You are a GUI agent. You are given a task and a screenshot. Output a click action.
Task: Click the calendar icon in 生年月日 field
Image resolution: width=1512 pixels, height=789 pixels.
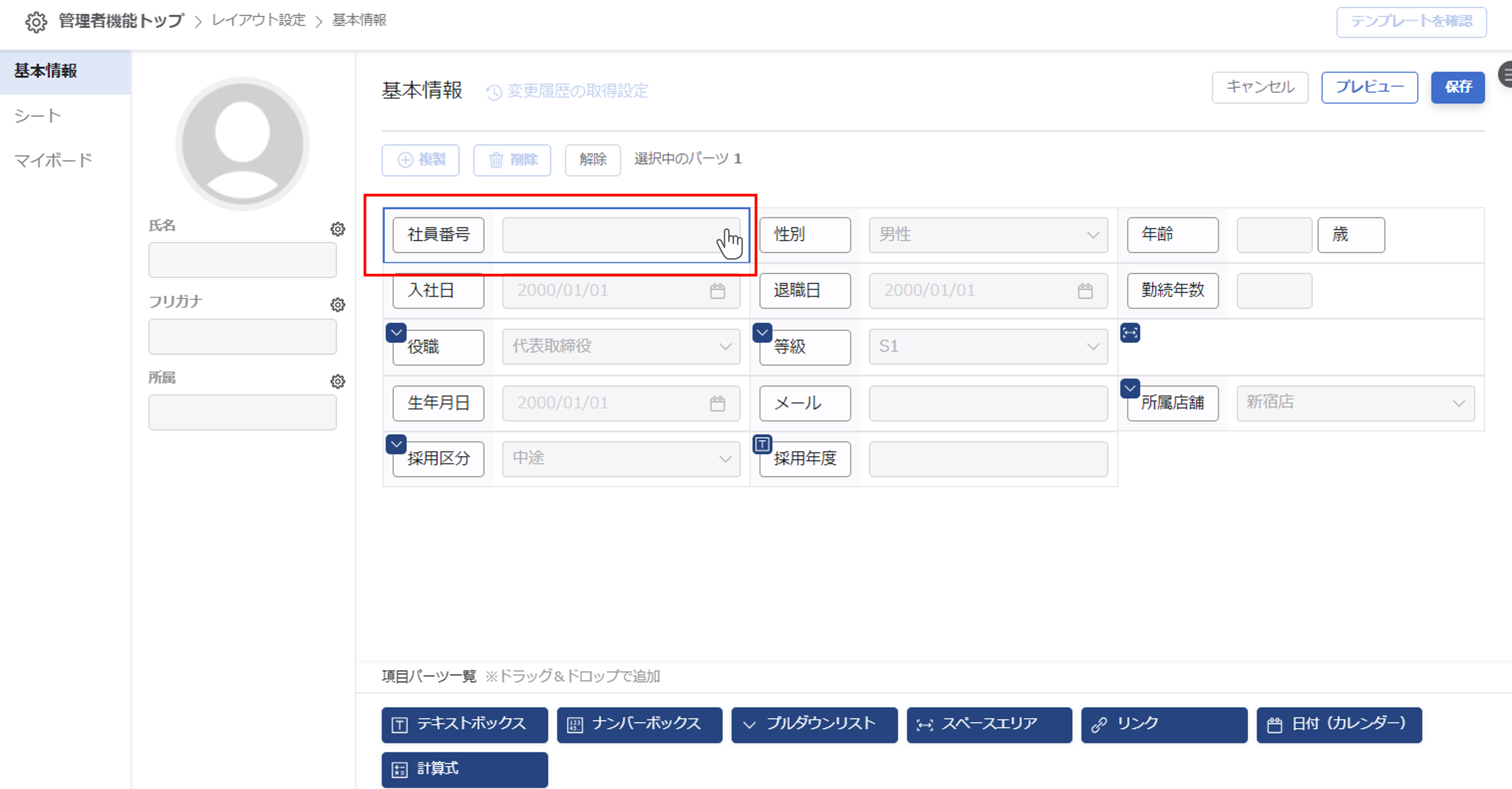click(717, 403)
